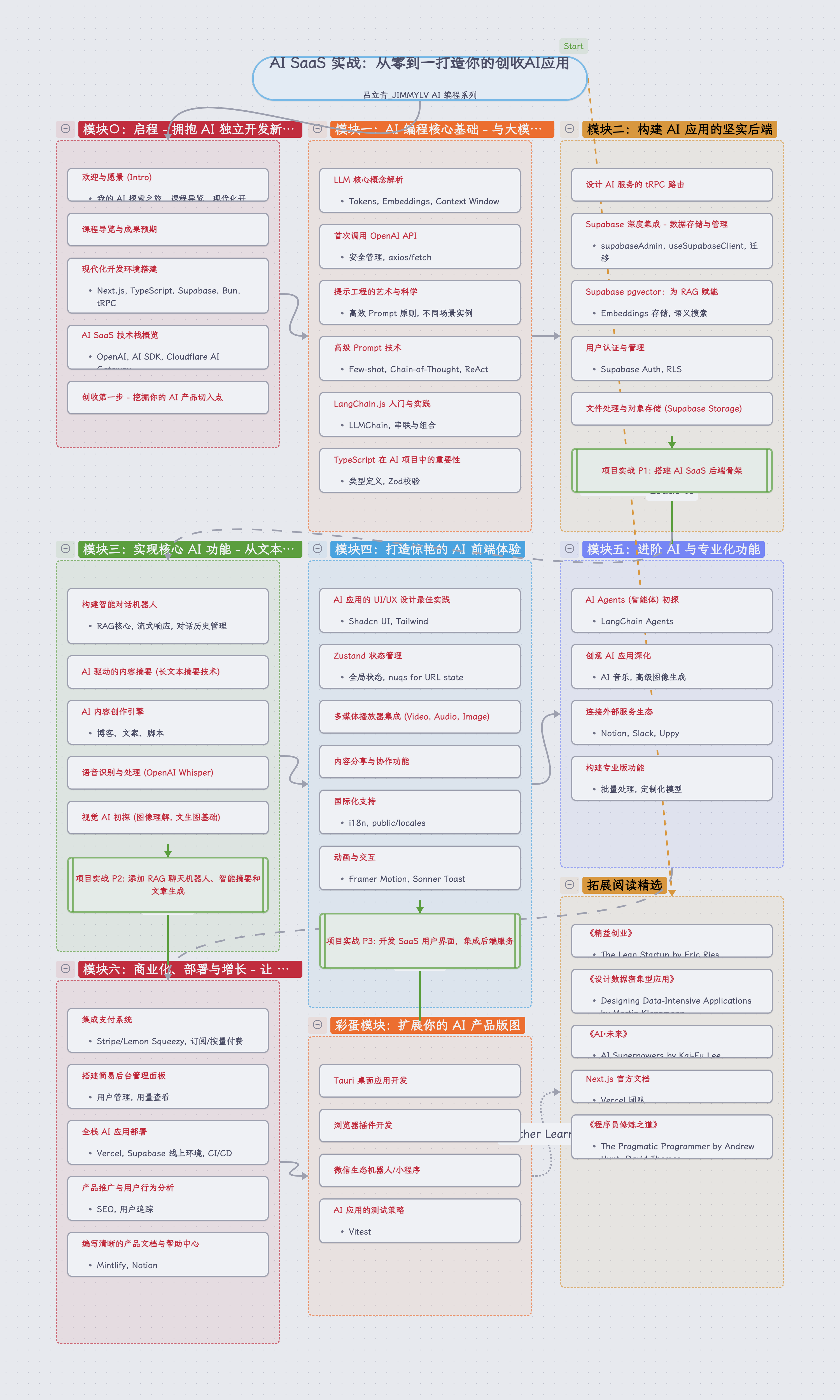Image resolution: width=840 pixels, height=1400 pixels.
Task: Select the LangChain.js 入门与实践 card
Action: pos(419,414)
